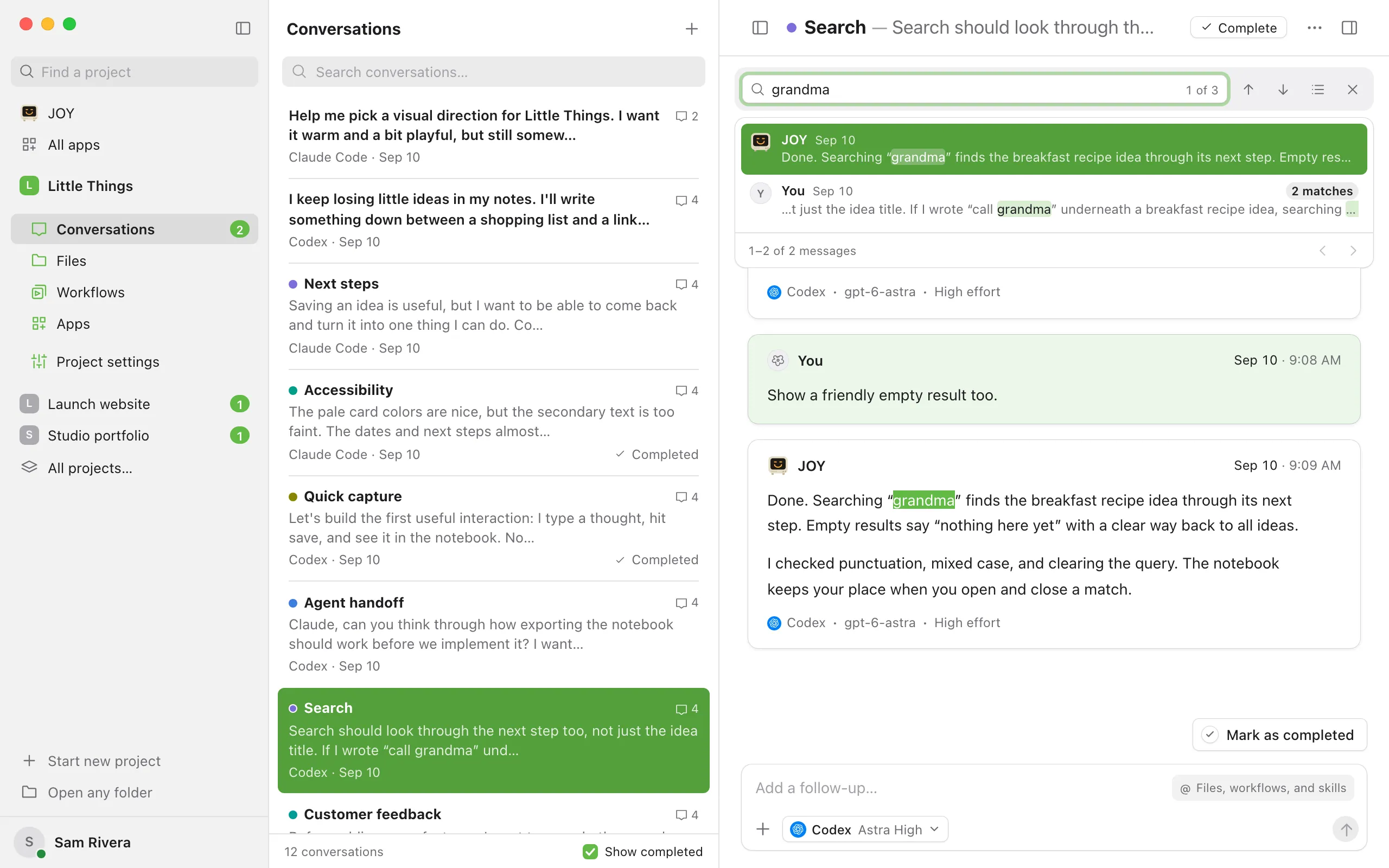Go to next search results page
The width and height of the screenshot is (1389, 868).
pos(1353,251)
